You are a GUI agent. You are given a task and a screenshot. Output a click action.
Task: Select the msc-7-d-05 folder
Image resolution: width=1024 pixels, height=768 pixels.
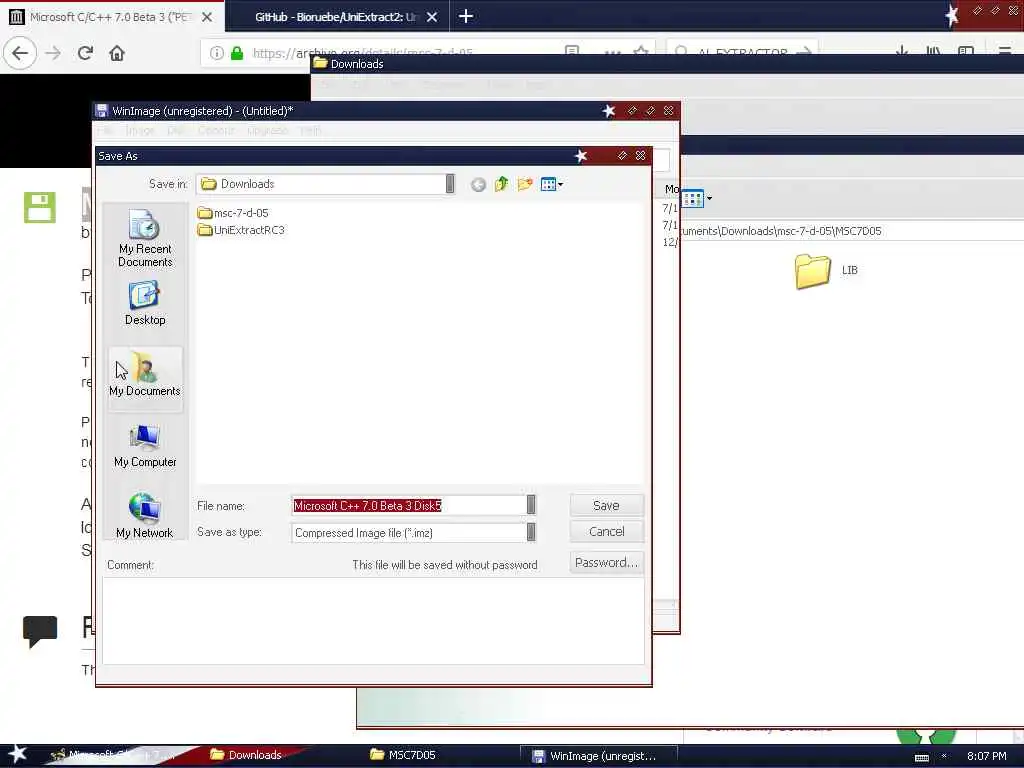tap(233, 213)
